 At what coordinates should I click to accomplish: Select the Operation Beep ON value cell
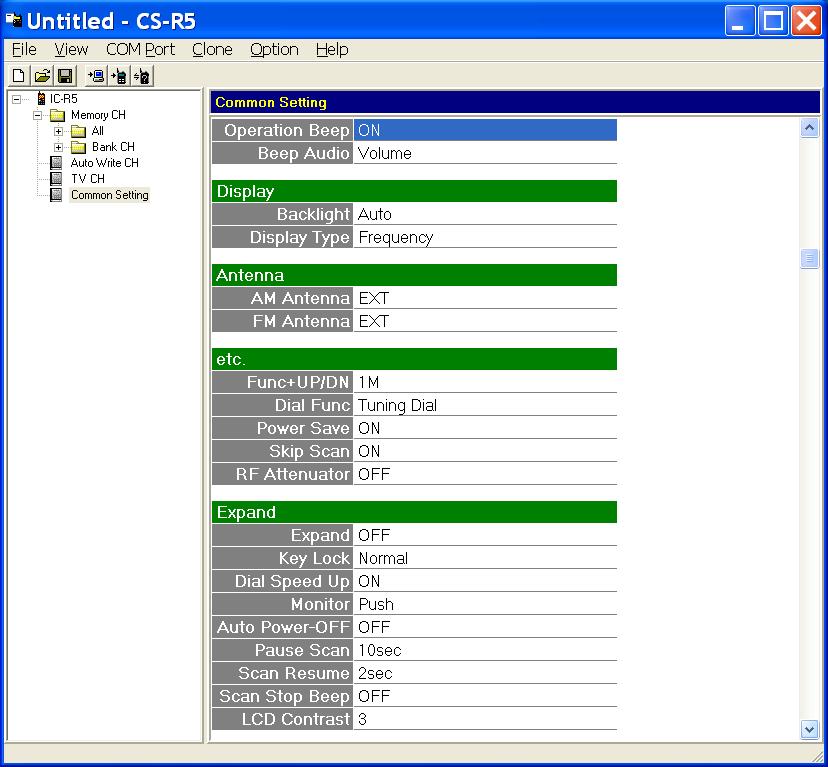[x=485, y=130]
